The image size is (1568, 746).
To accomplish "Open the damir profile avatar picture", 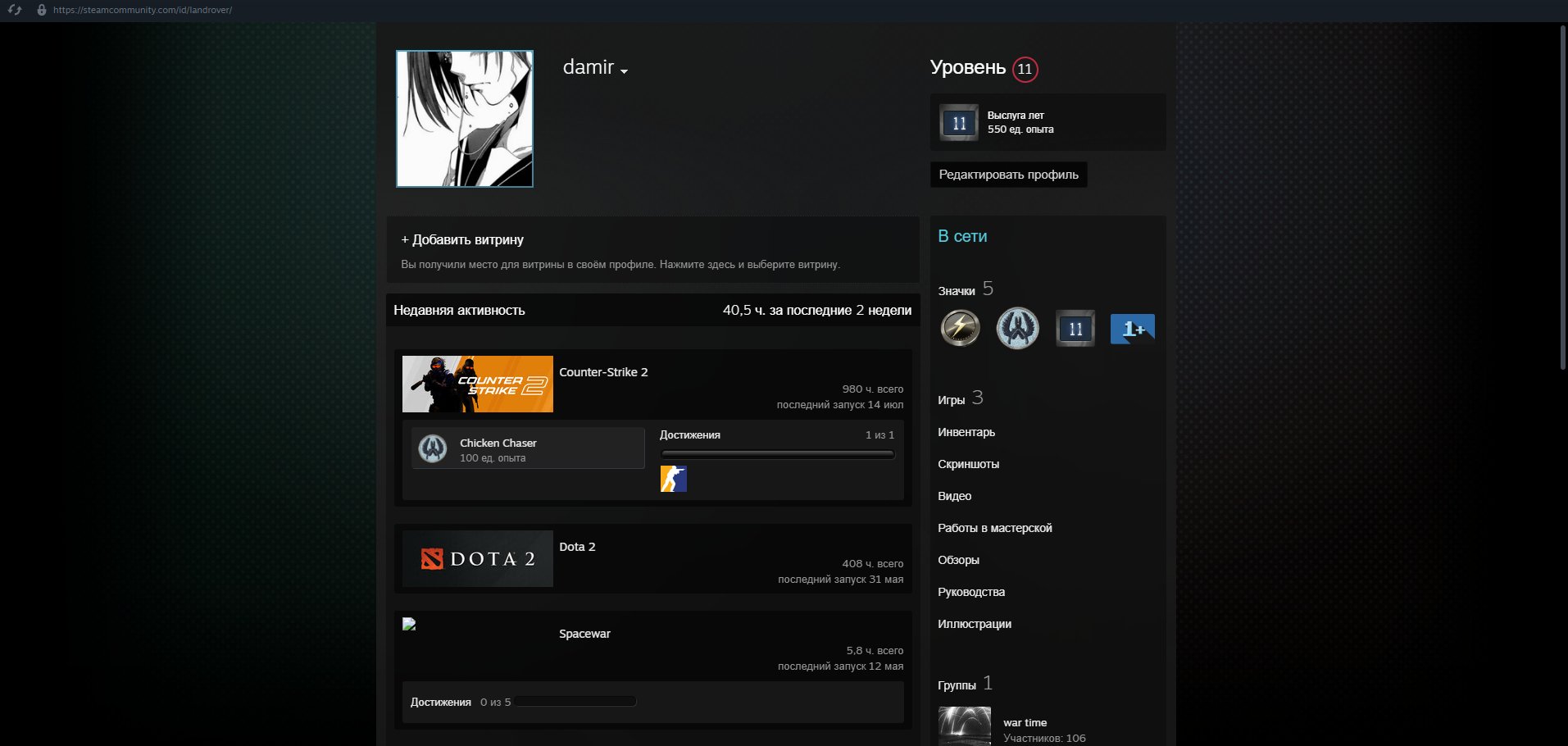I will click(x=465, y=119).
